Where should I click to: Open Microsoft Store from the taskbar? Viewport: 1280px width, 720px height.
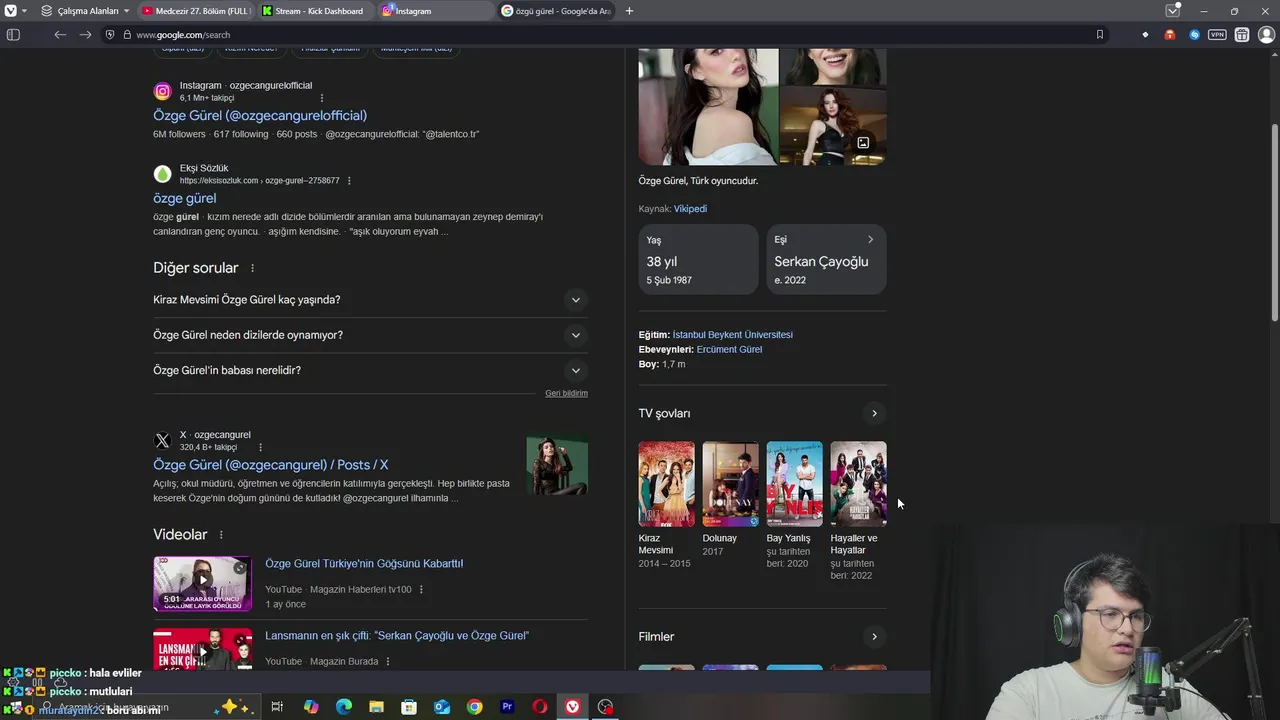coord(409,707)
